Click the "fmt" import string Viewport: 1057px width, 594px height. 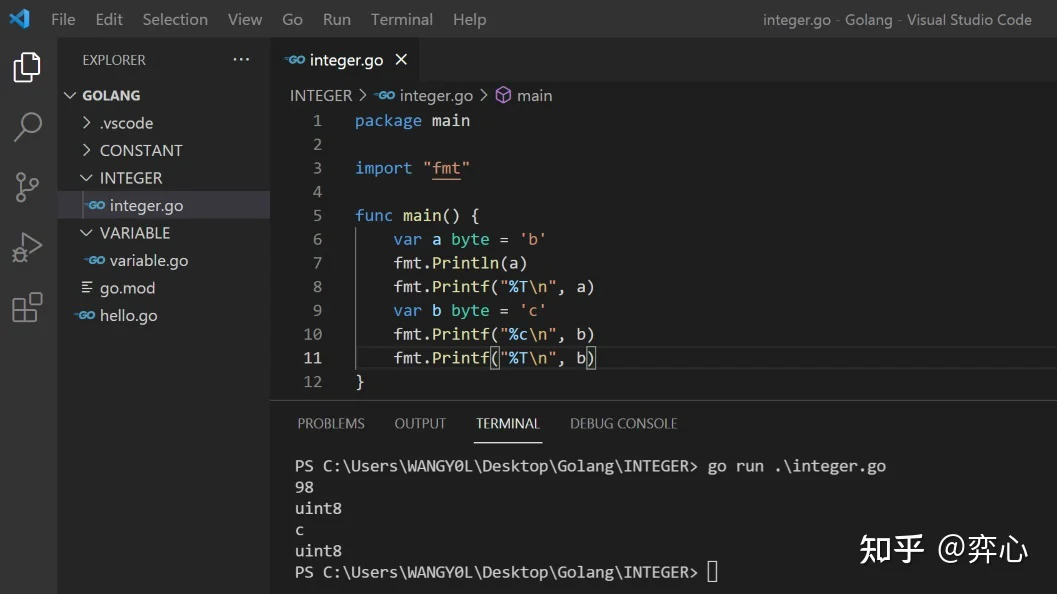tap(446, 168)
